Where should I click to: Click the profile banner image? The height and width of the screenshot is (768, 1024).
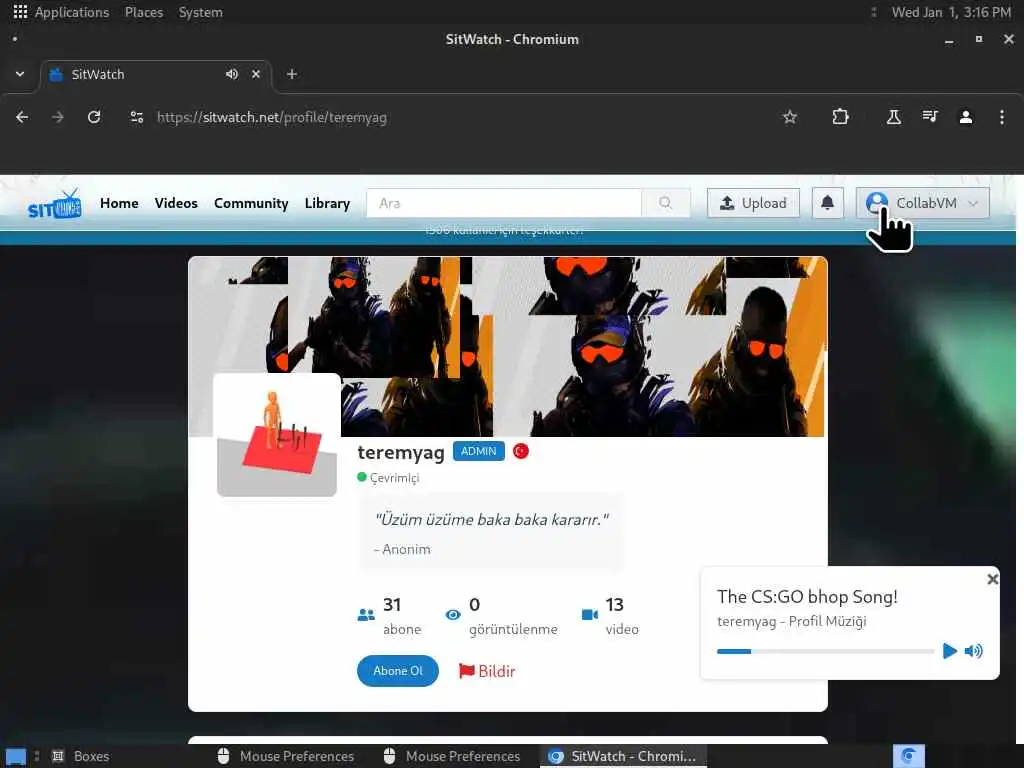(507, 347)
